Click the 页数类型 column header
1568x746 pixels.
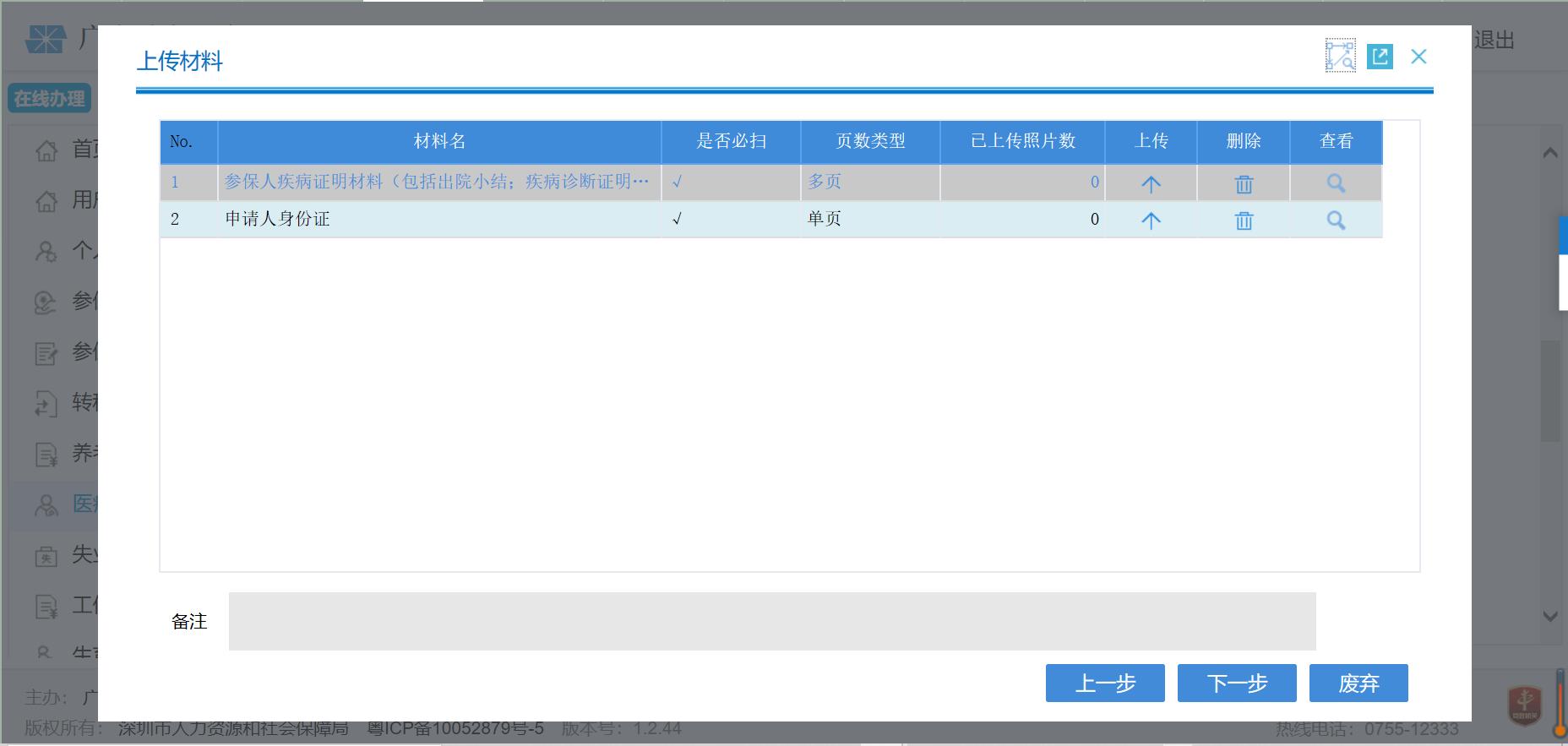click(x=870, y=142)
